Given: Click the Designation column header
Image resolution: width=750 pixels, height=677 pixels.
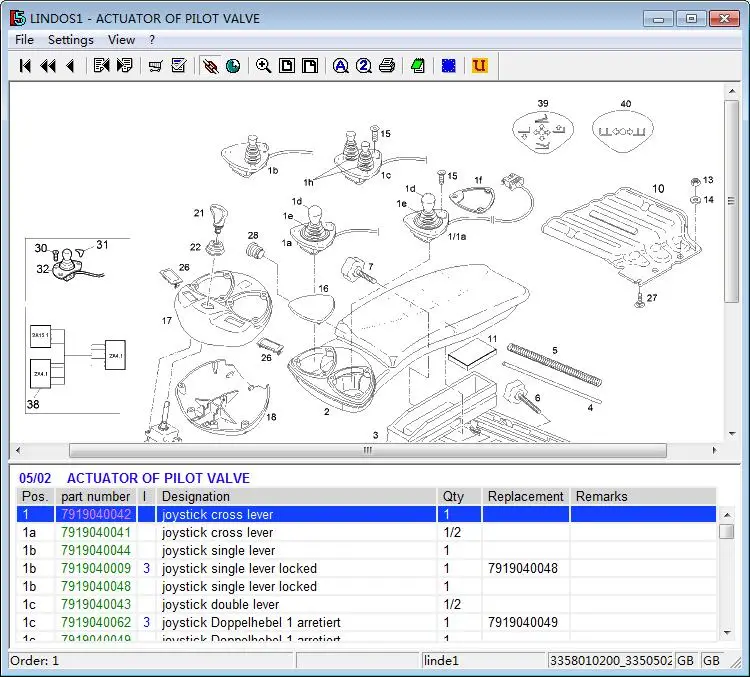Looking at the screenshot, I should (x=196, y=497).
